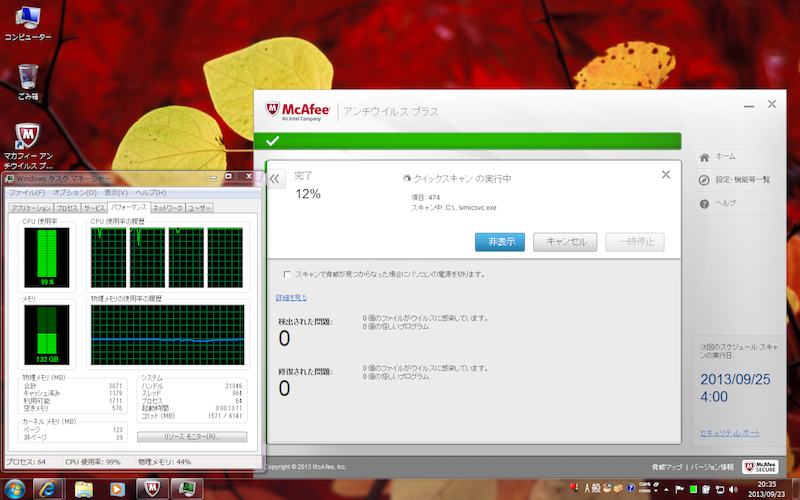The height and width of the screenshot is (500, 800).
Task: Open the file explorer folder in taskbar
Action: 83,489
